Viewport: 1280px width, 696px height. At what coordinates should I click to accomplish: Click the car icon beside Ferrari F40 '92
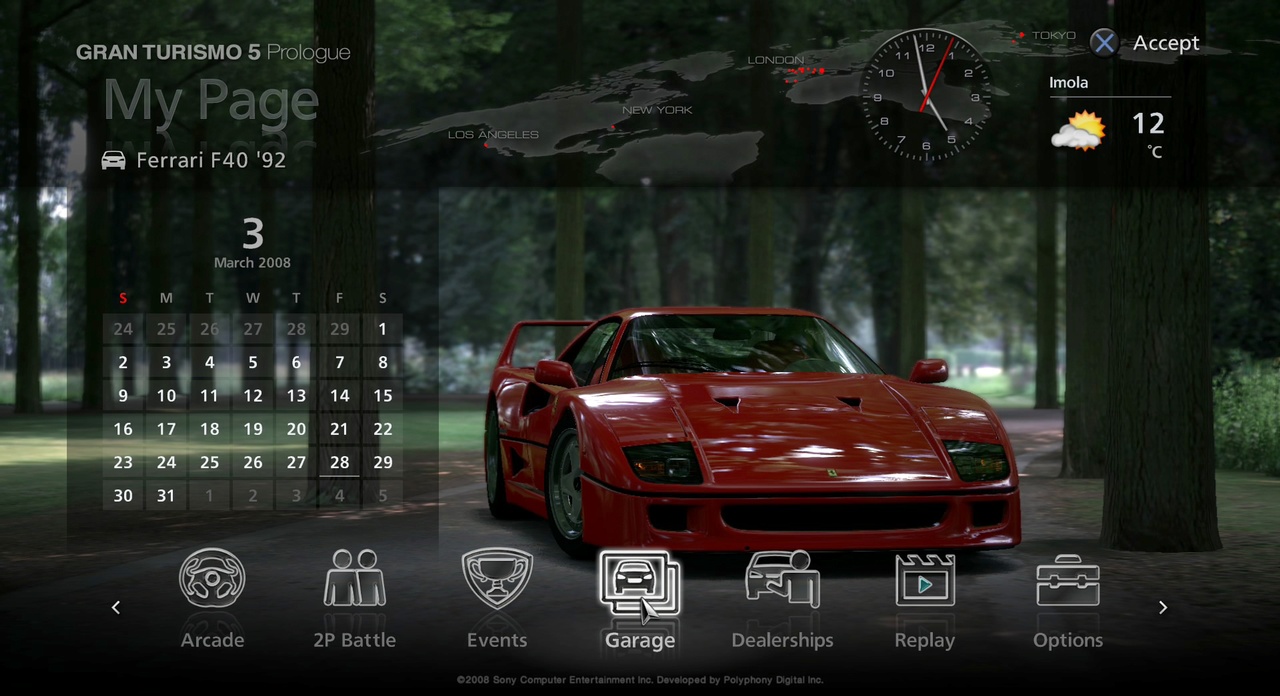tap(114, 160)
